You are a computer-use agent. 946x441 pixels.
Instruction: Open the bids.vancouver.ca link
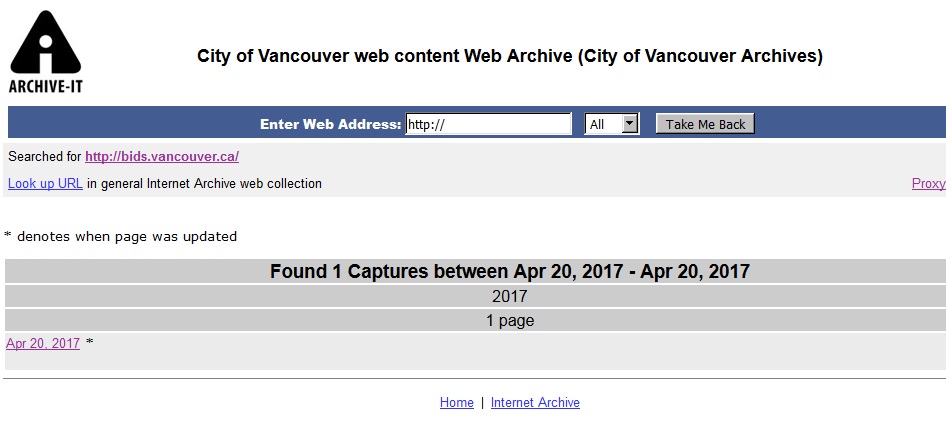point(162,157)
